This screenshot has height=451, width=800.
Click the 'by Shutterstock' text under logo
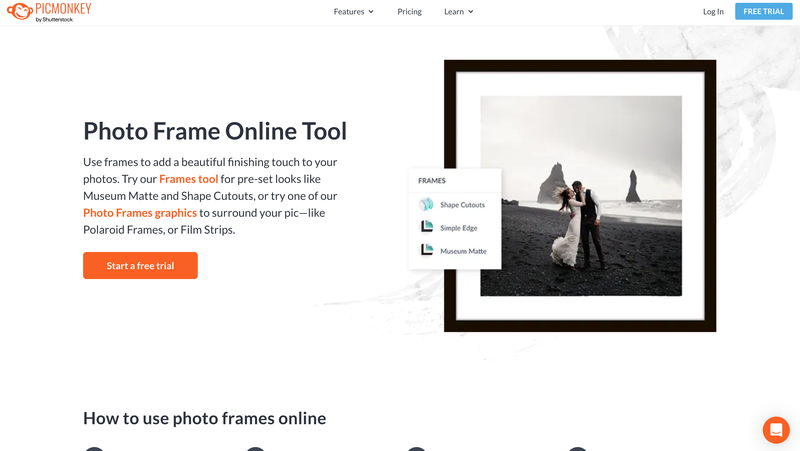(54, 19)
